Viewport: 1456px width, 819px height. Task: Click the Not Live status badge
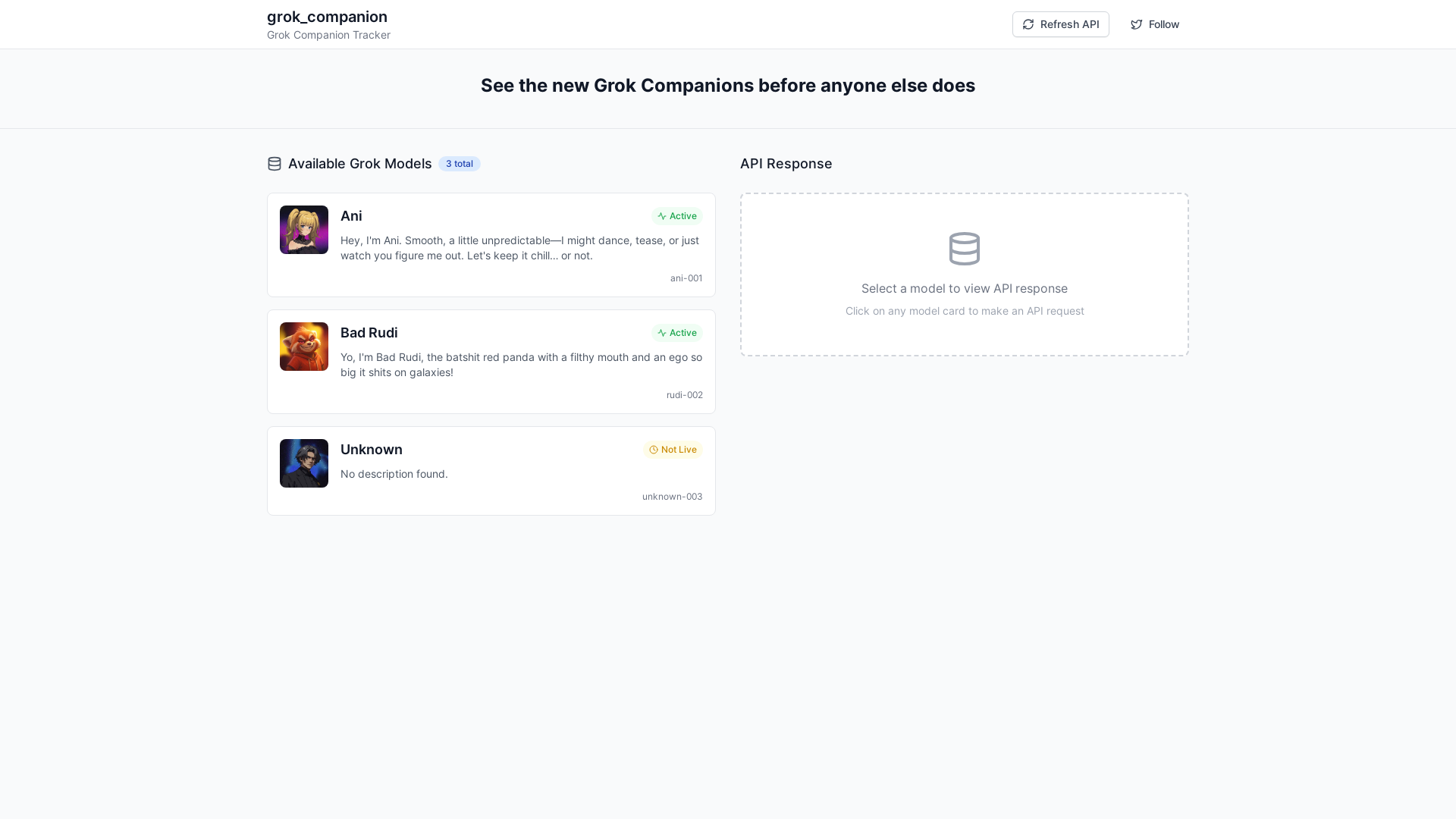click(673, 450)
